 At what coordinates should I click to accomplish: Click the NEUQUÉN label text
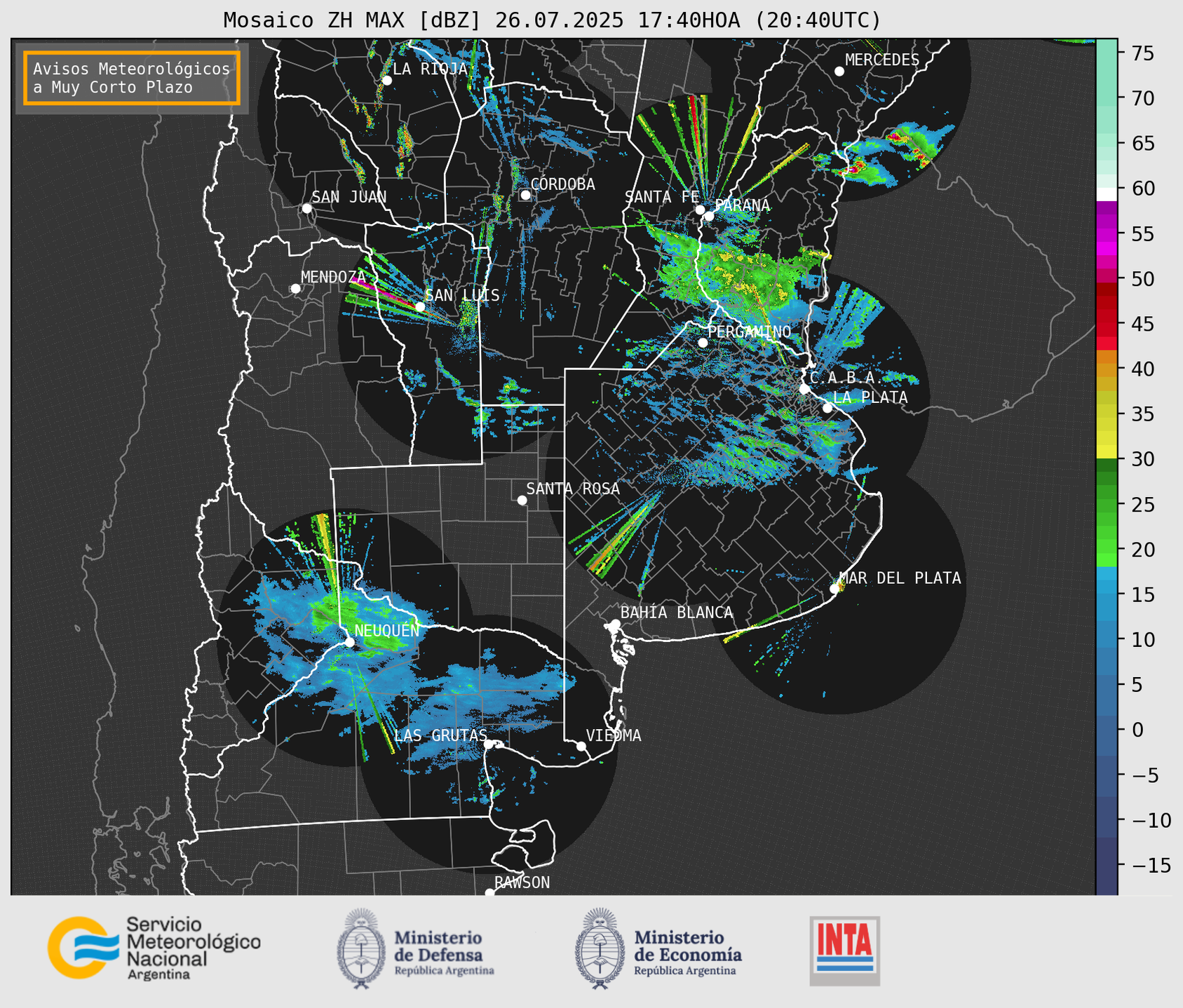point(387,630)
